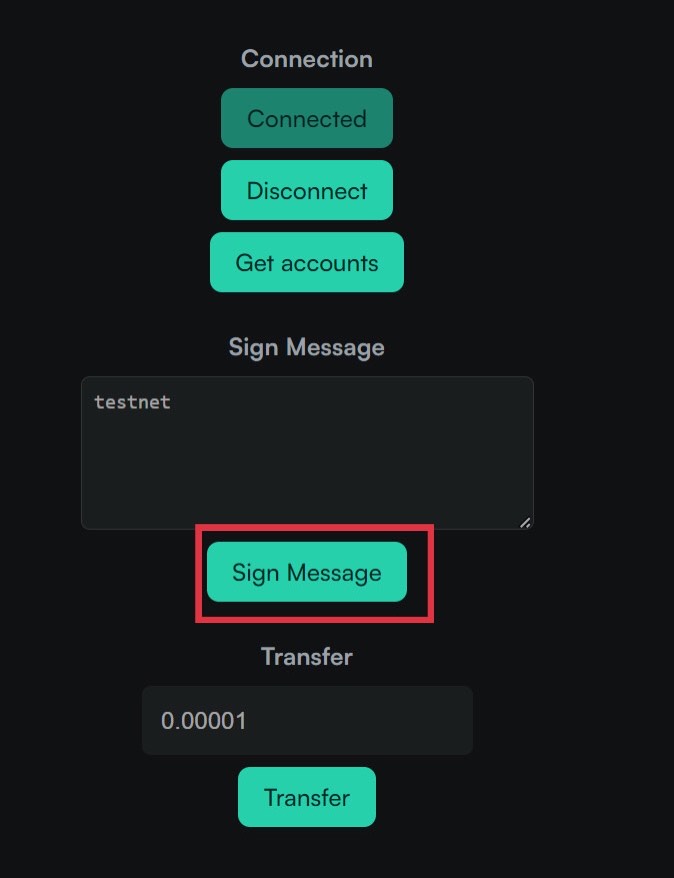Disconnect the wallet connection
674x878 pixels.
point(307,190)
